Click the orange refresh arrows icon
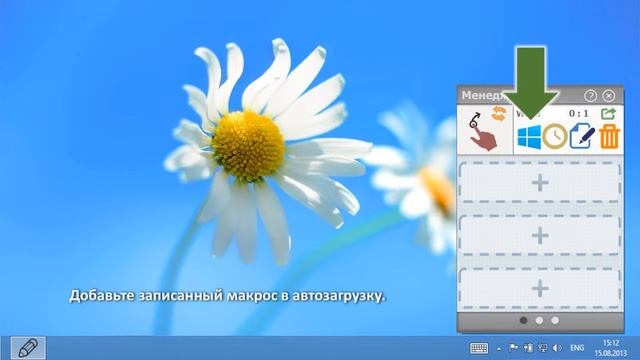640x360 pixels. click(499, 114)
